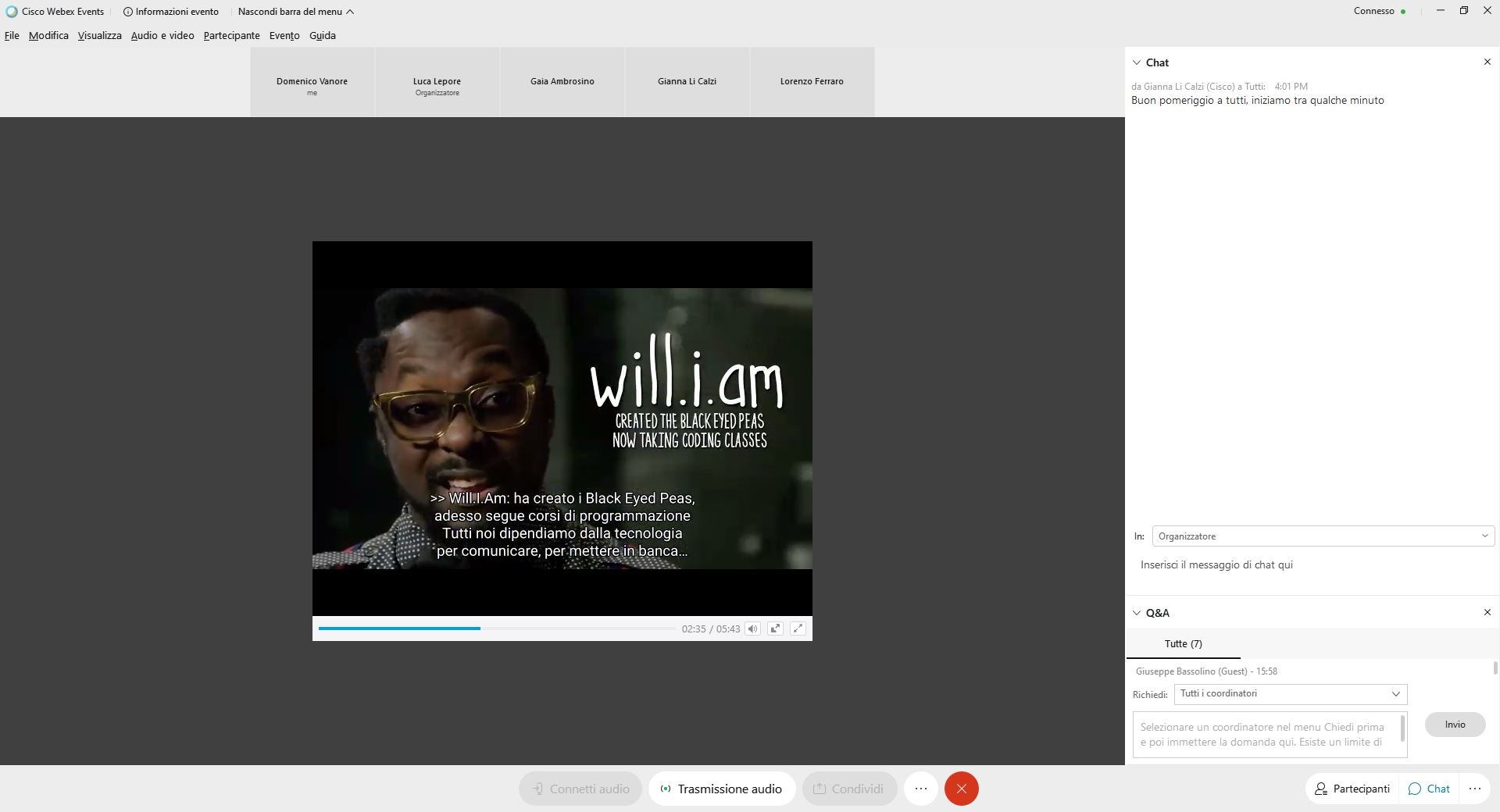Send the question with Invio
Screen dimensions: 1500x812
tap(1455, 725)
